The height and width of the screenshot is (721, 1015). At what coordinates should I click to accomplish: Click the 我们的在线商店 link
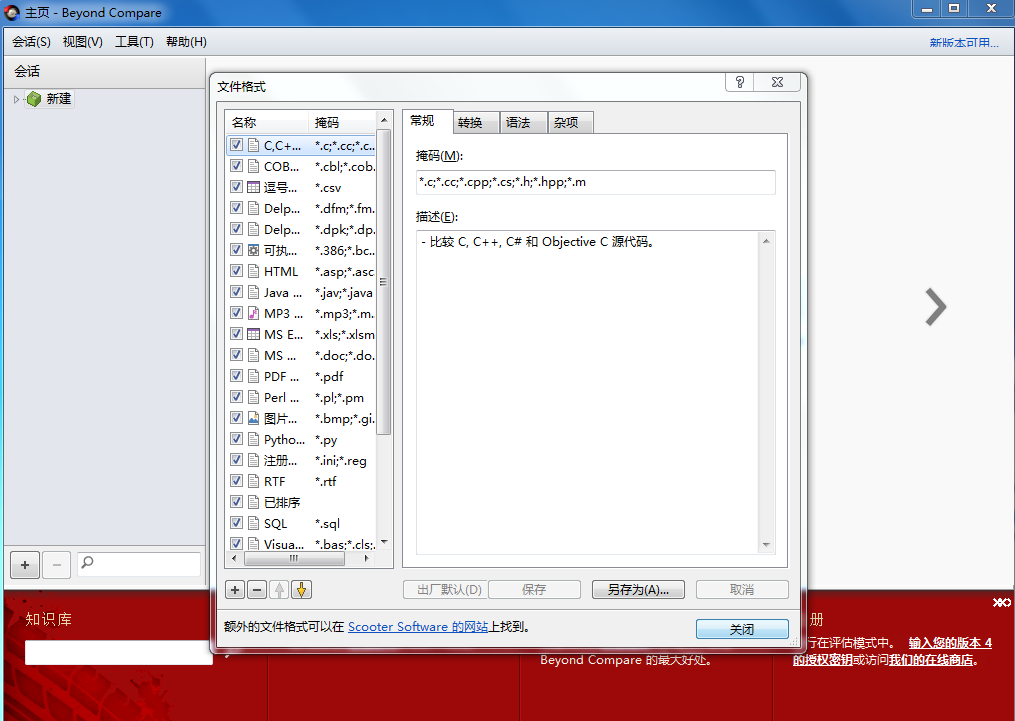click(x=930, y=660)
